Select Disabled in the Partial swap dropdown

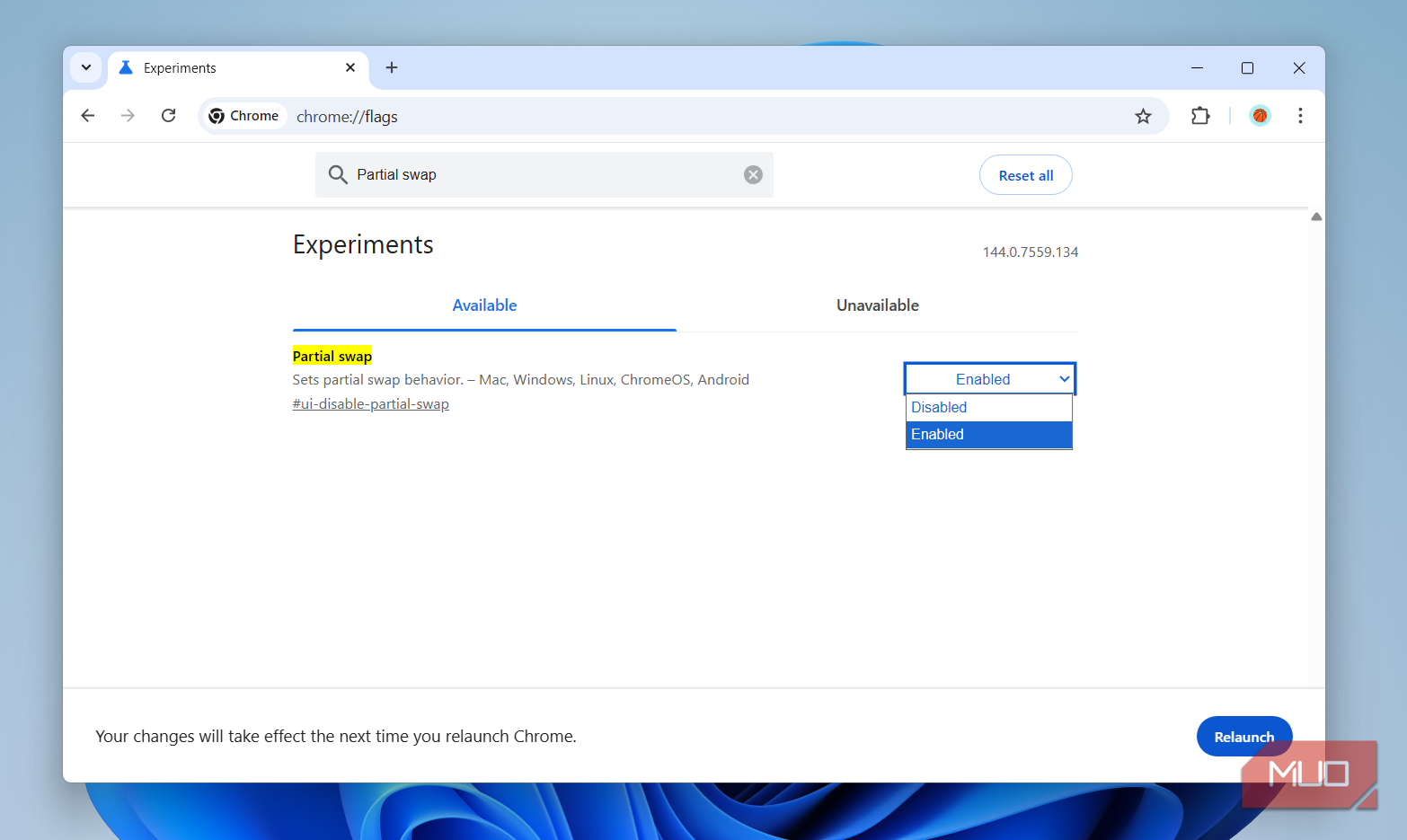(989, 407)
